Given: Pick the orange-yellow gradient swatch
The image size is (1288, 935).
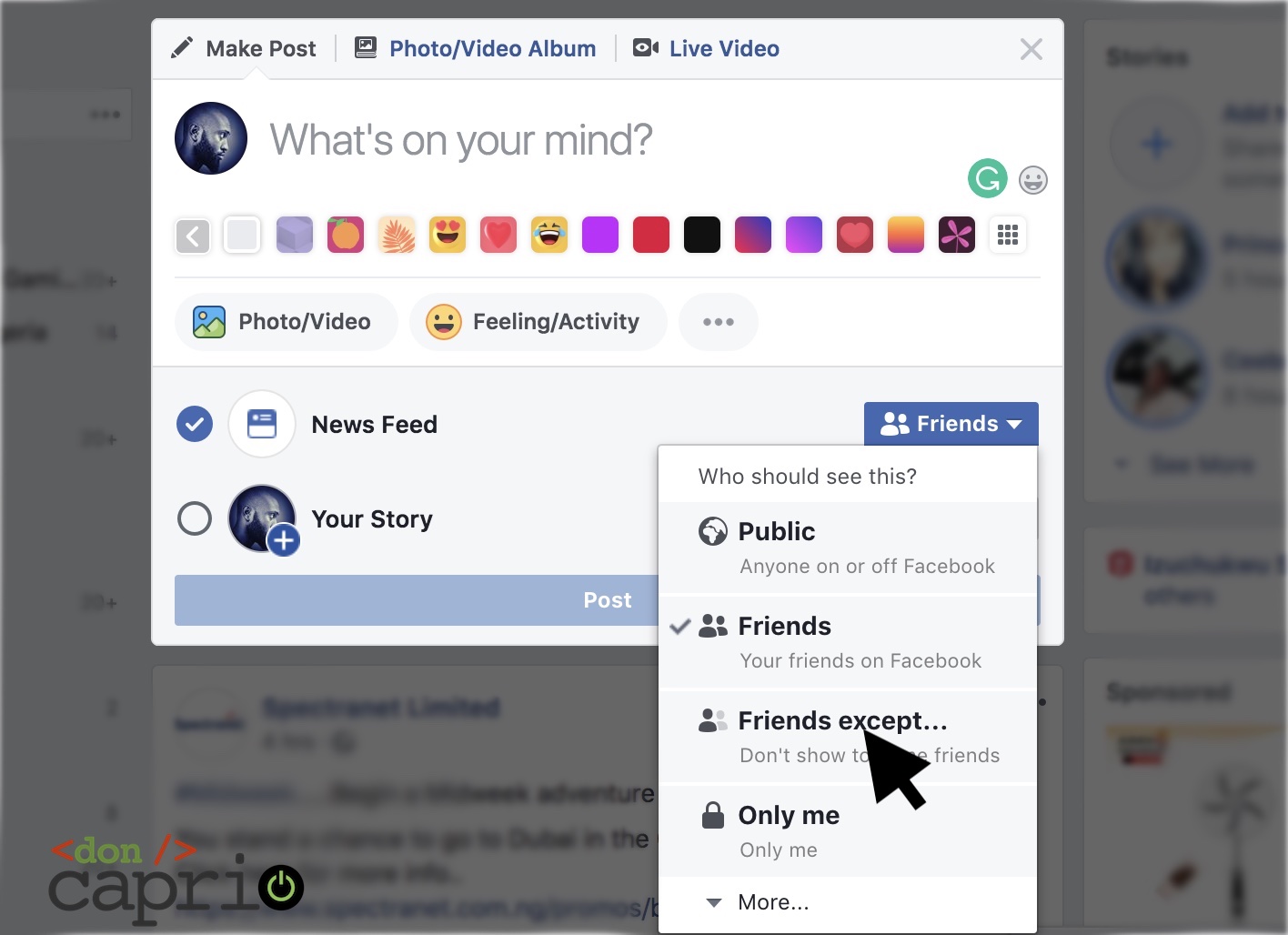Looking at the screenshot, I should (x=906, y=235).
